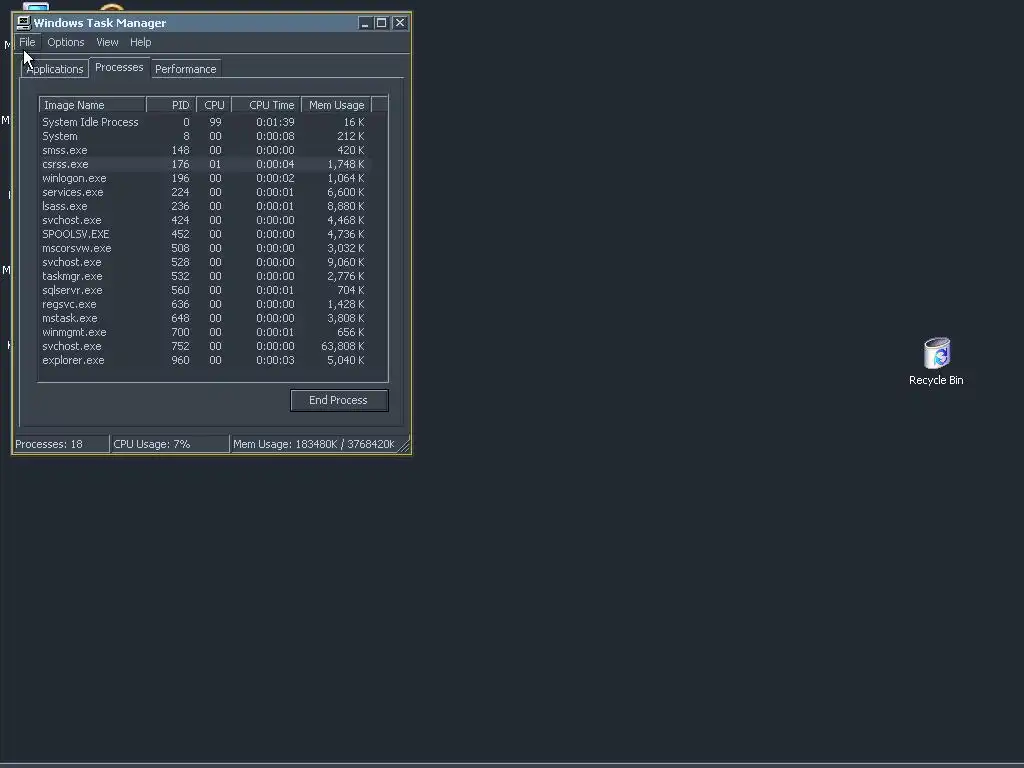Select the taskmgr.exe process
This screenshot has width=1024, height=768.
(205, 276)
